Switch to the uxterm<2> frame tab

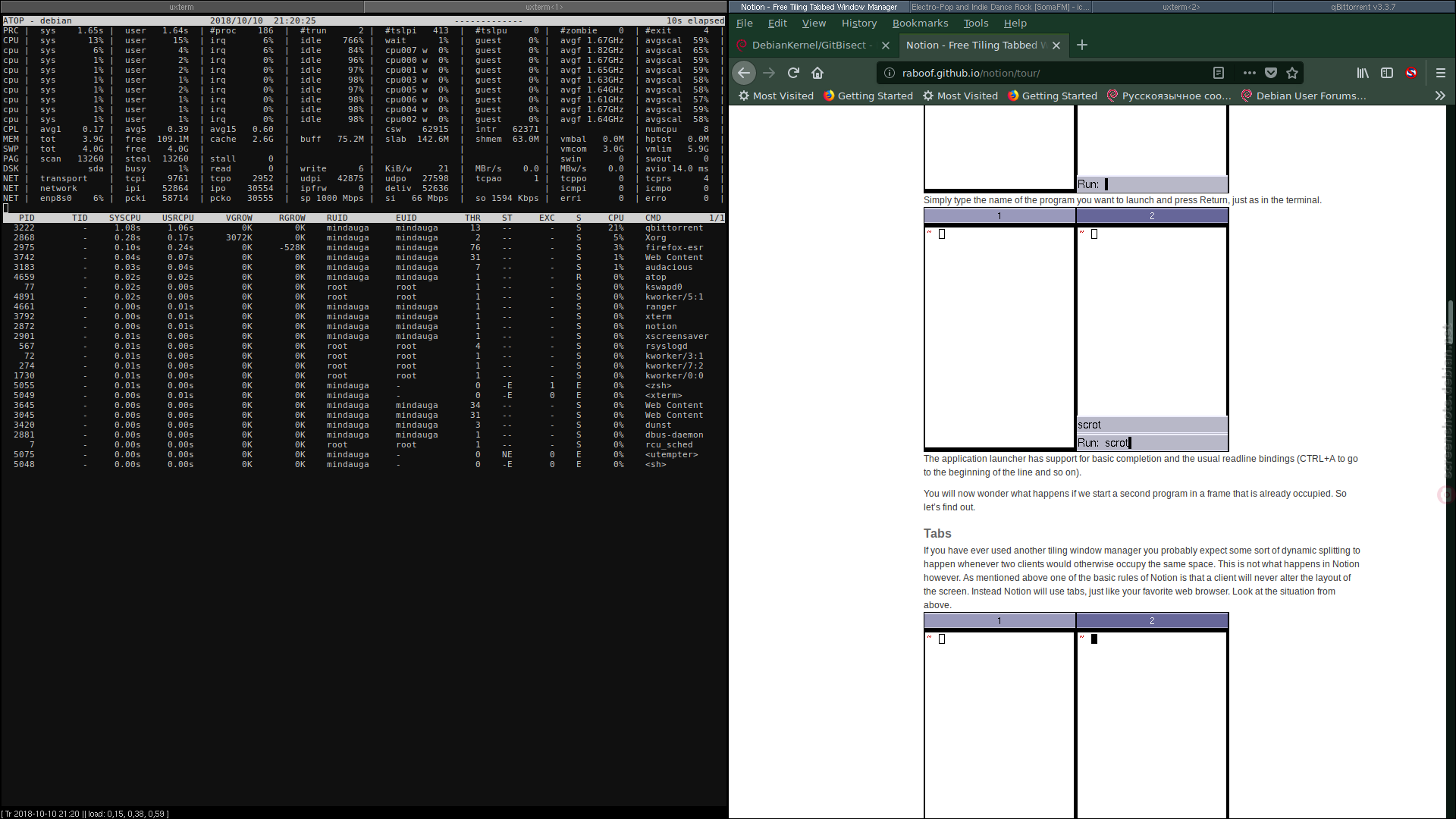(x=1181, y=7)
